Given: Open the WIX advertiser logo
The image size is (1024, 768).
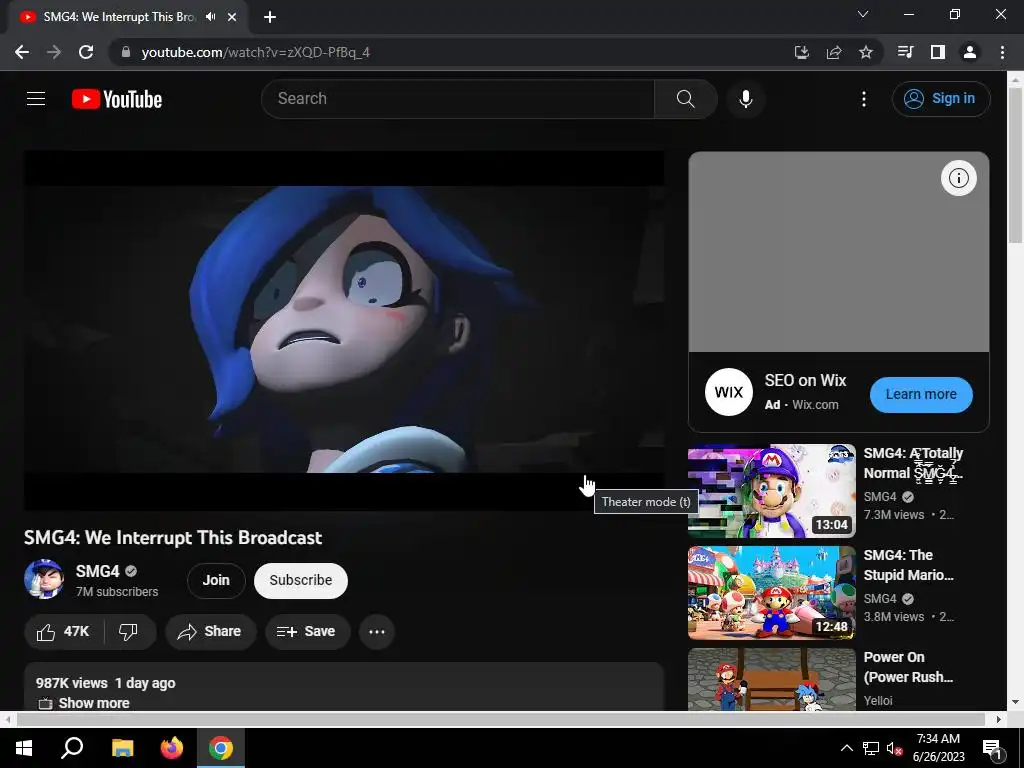Looking at the screenshot, I should (x=729, y=392).
